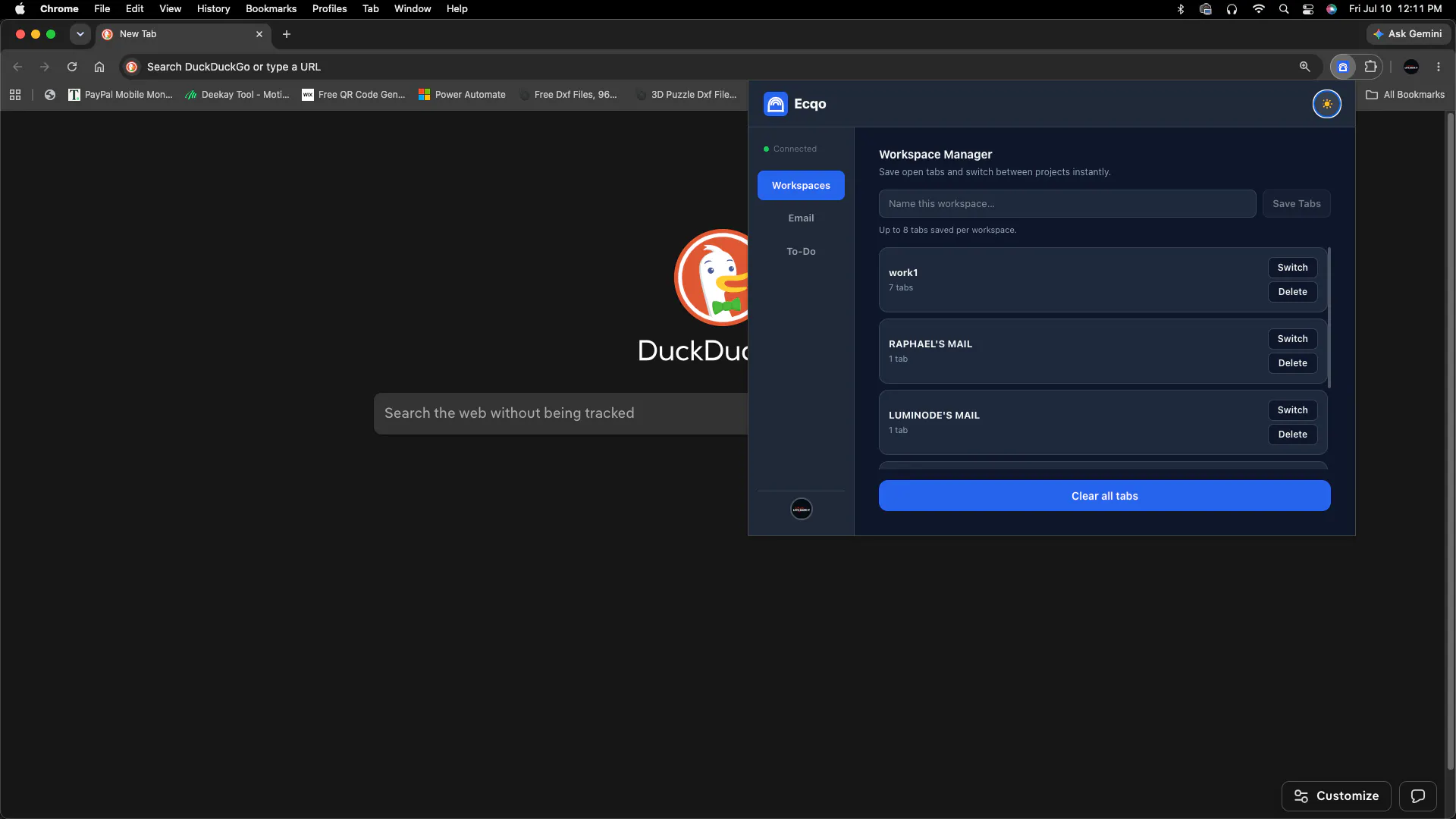
Task: Switch to the To-Do tab in Ecqo
Action: (801, 252)
